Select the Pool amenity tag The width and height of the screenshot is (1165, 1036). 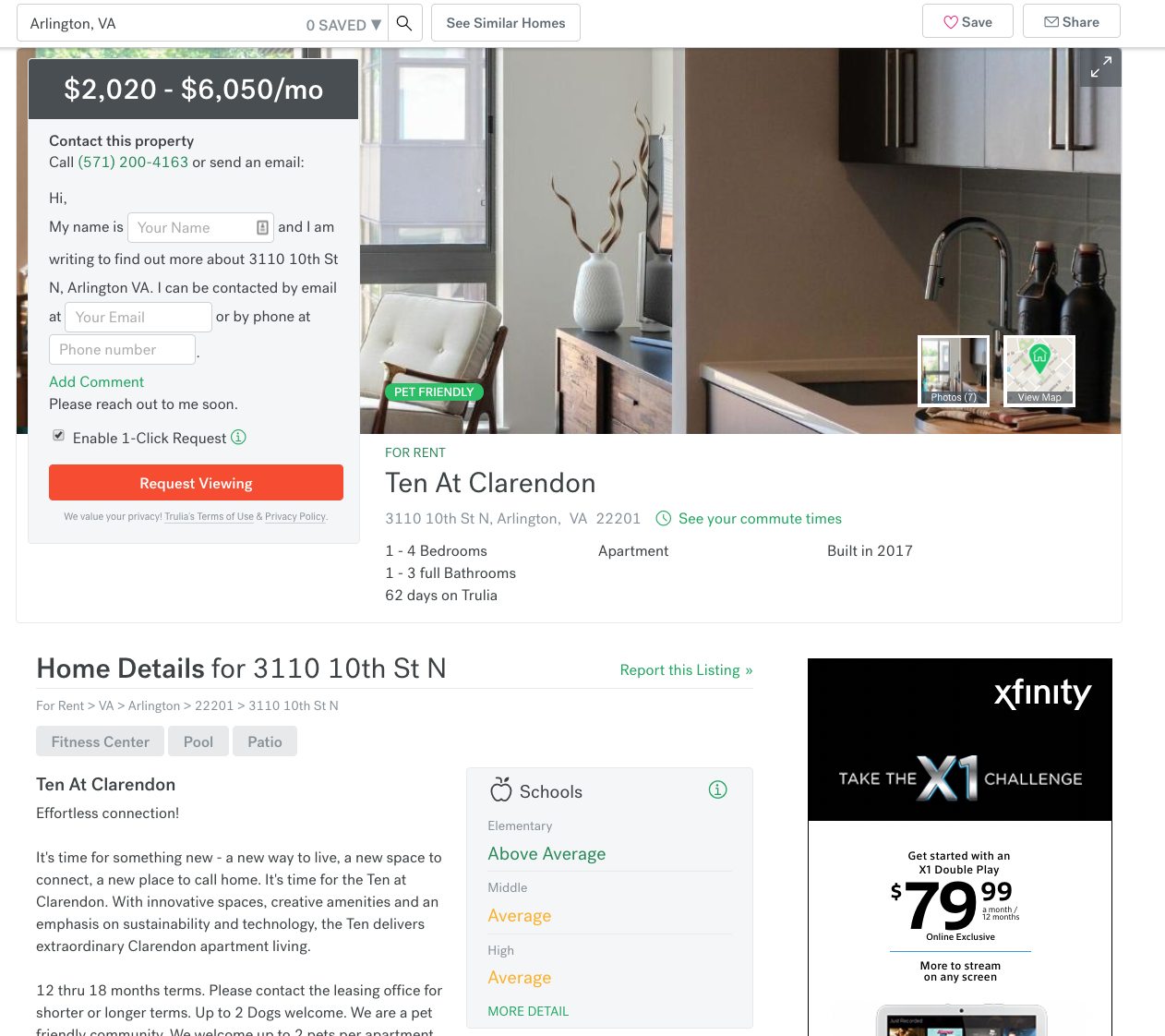pyautogui.click(x=198, y=741)
